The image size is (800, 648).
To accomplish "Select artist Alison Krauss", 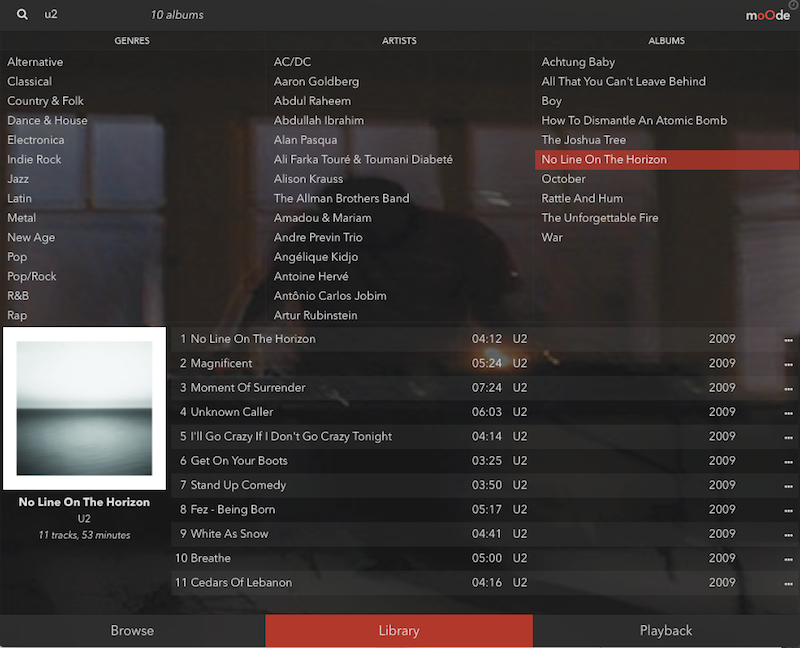I will [309, 179].
